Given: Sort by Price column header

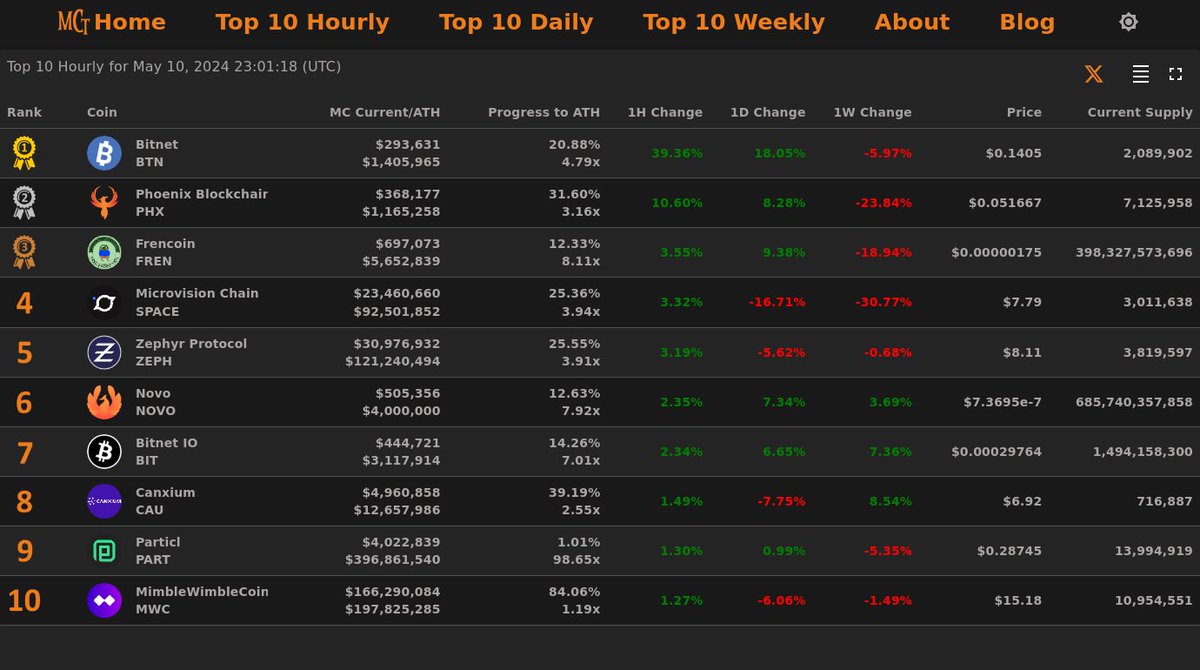Looking at the screenshot, I should (1024, 112).
